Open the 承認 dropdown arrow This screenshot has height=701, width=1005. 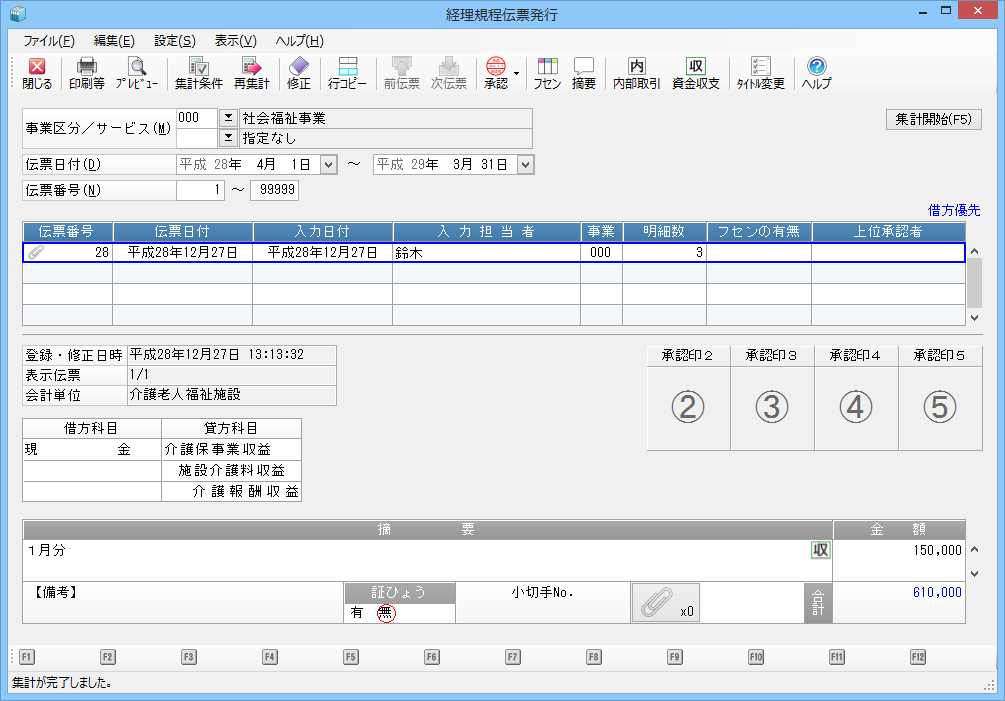tap(517, 73)
